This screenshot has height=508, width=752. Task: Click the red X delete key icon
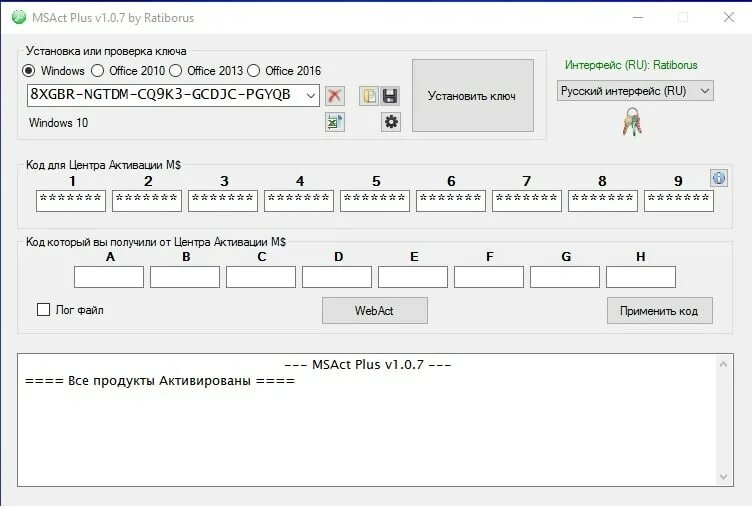[334, 96]
